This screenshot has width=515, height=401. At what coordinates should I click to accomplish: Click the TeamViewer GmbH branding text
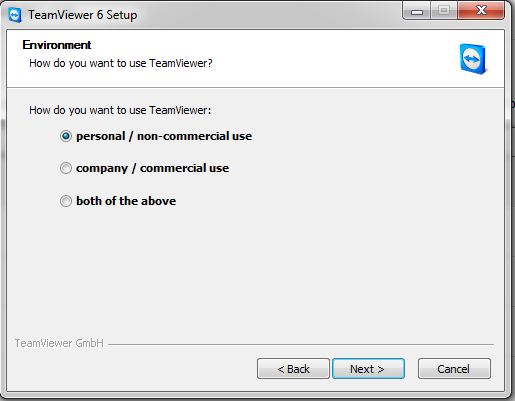tap(59, 343)
